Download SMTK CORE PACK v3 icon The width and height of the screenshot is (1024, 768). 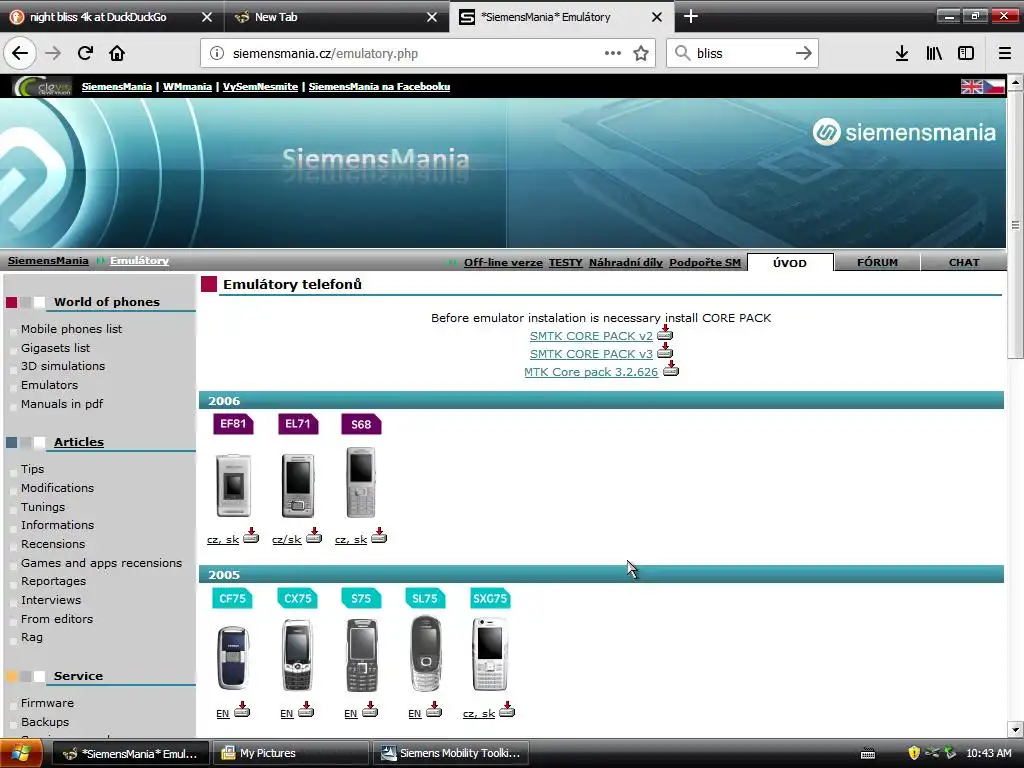665,351
